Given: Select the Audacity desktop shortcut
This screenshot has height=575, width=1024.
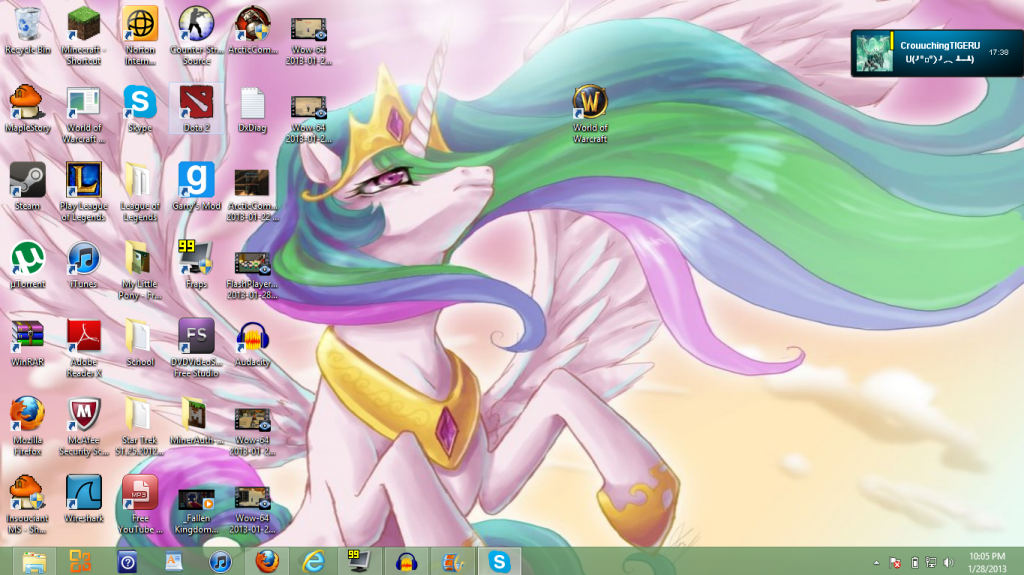Looking at the screenshot, I should click(x=252, y=343).
